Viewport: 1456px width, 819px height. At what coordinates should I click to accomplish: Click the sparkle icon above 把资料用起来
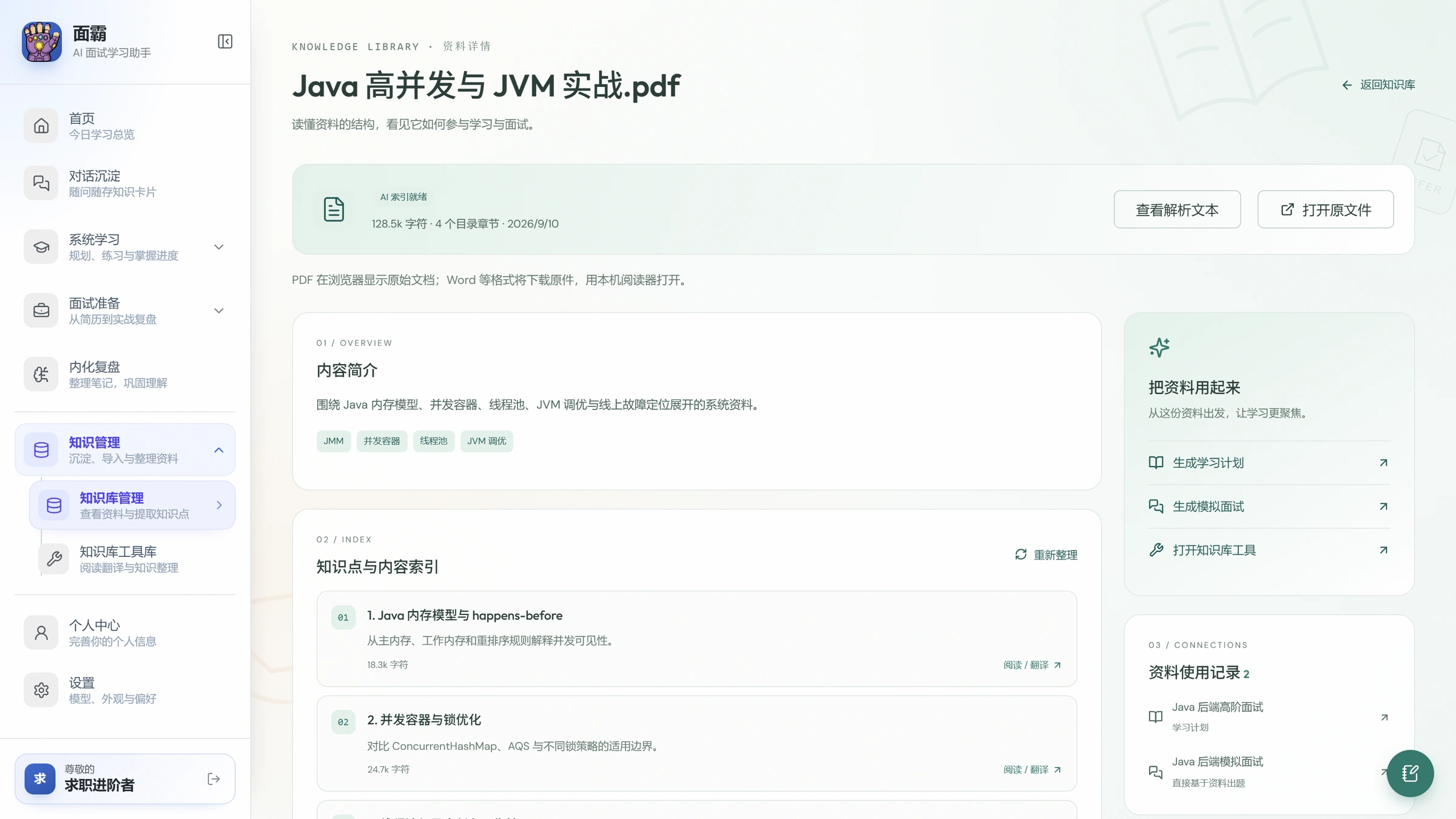click(1159, 348)
